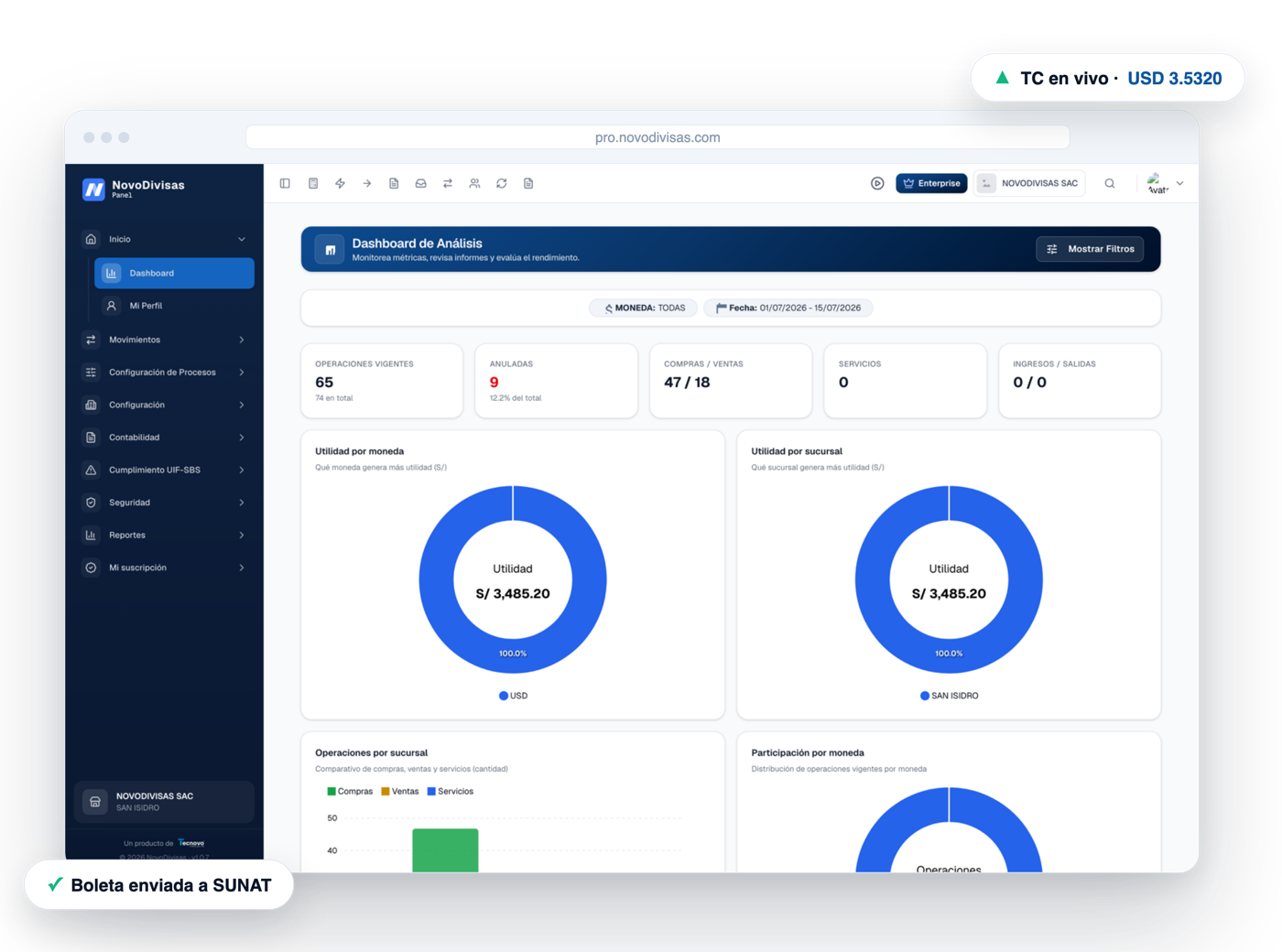Click the Ingresos / Salidas value 0 / 0

(x=1029, y=383)
